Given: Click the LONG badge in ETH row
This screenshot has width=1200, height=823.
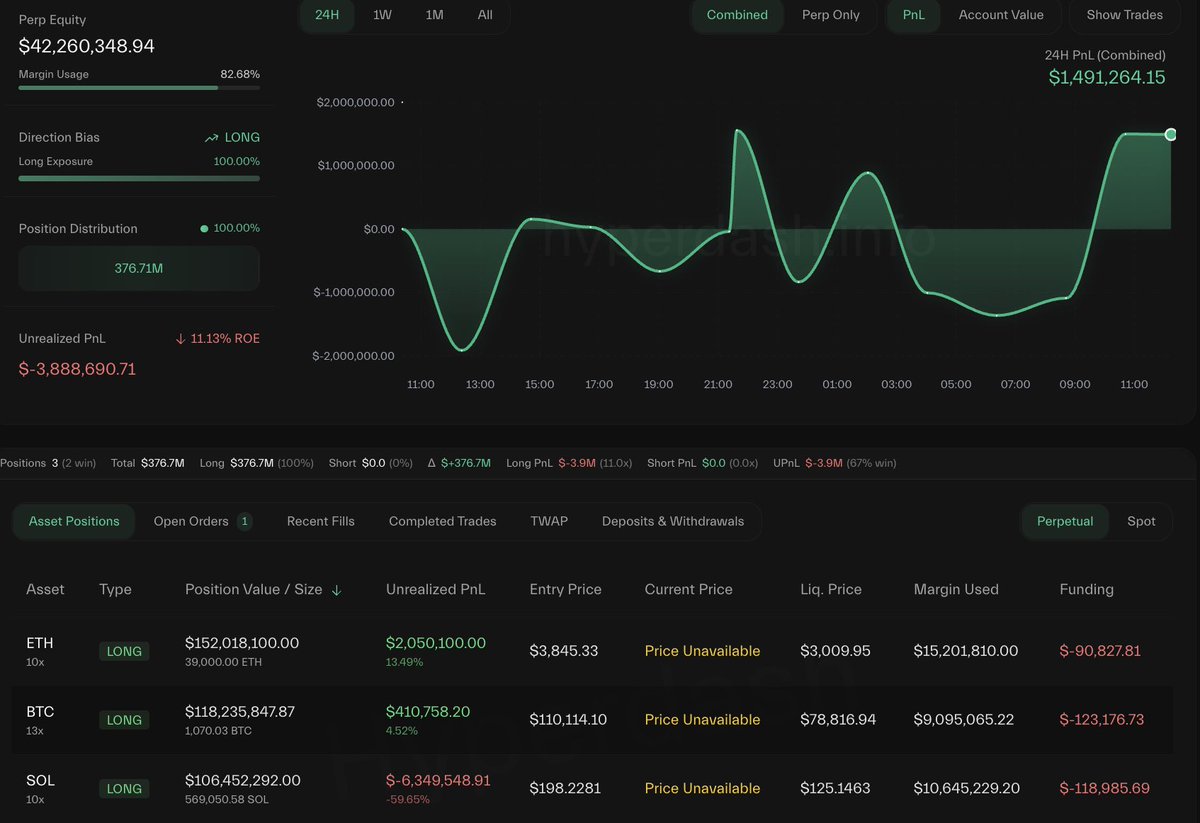Looking at the screenshot, I should click(x=124, y=651).
